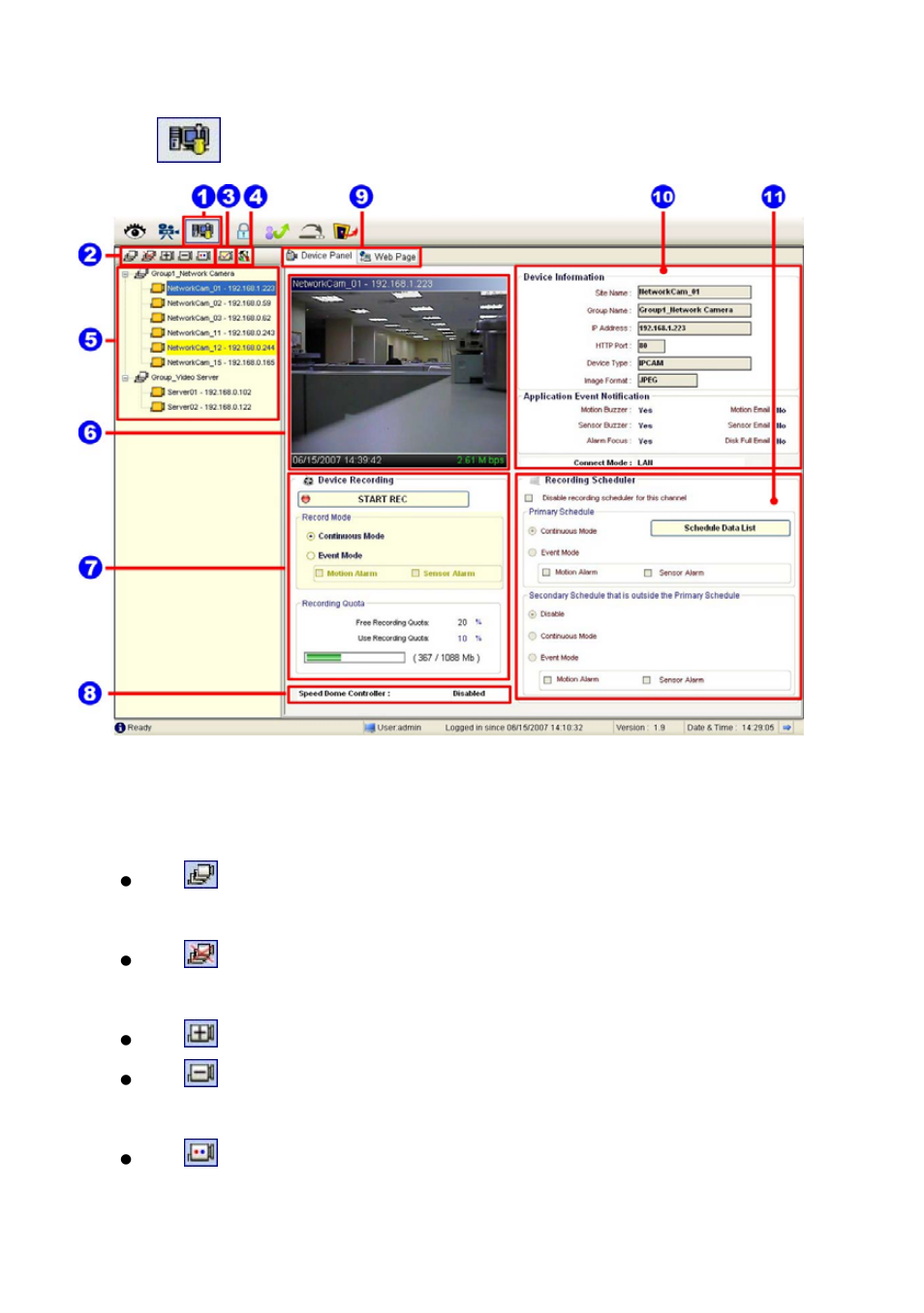Image resolution: width=924 pixels, height=1313 pixels.
Task: Click the Server01 folder icon
Action: pos(157,392)
